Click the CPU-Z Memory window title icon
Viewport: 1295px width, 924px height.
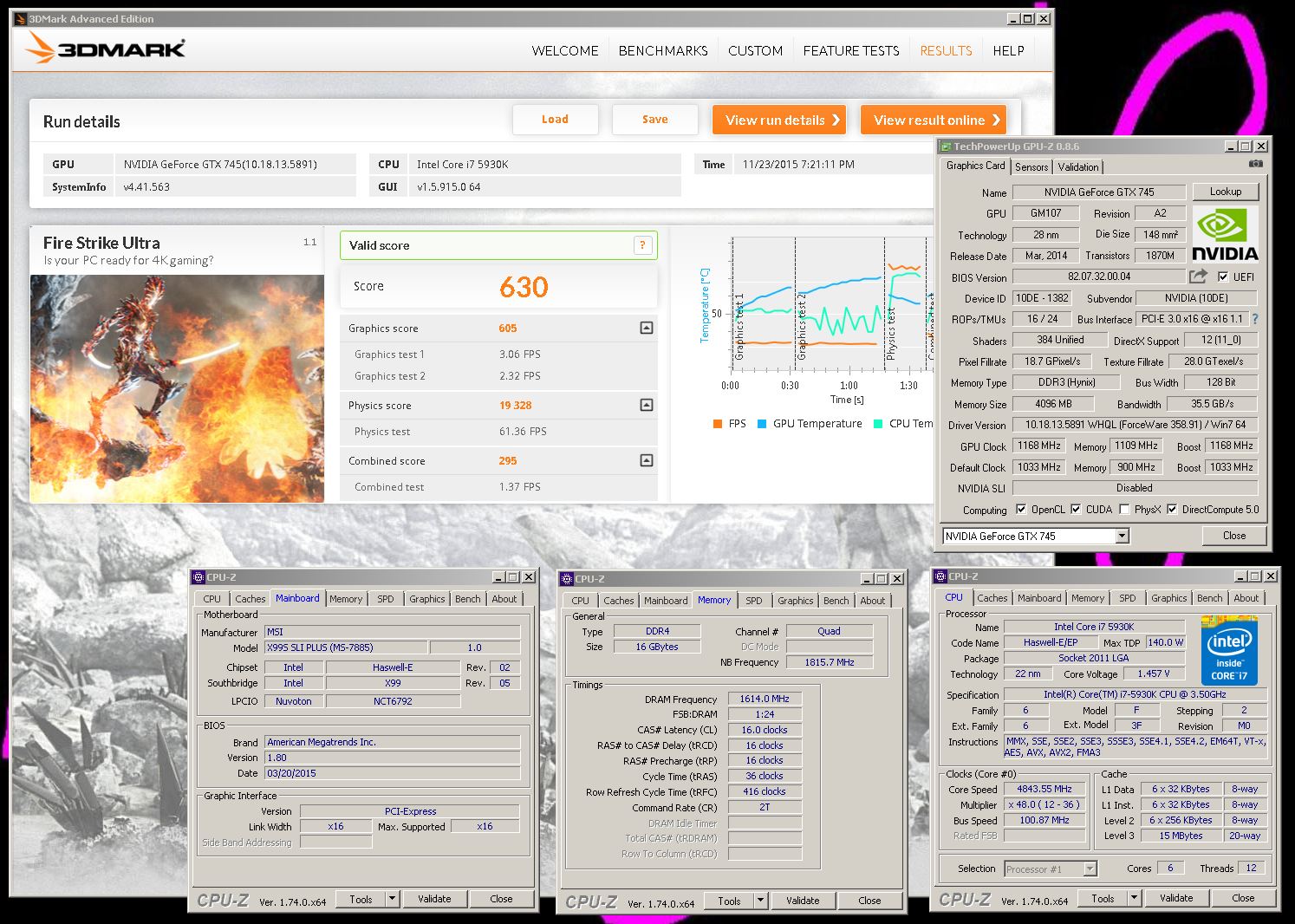(567, 579)
